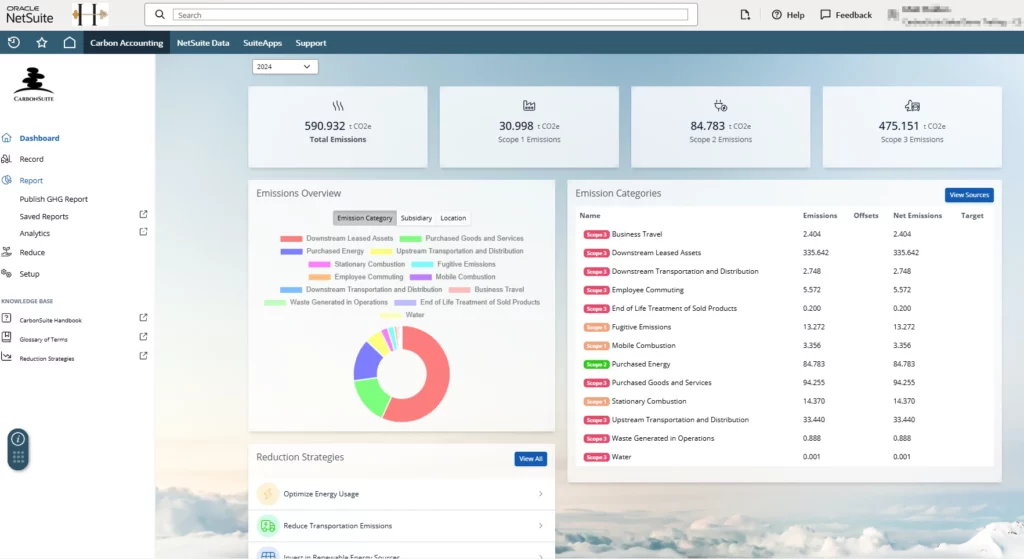Viewport: 1024px width, 559px height.
Task: Click the Record sidebar icon
Action: [7, 159]
